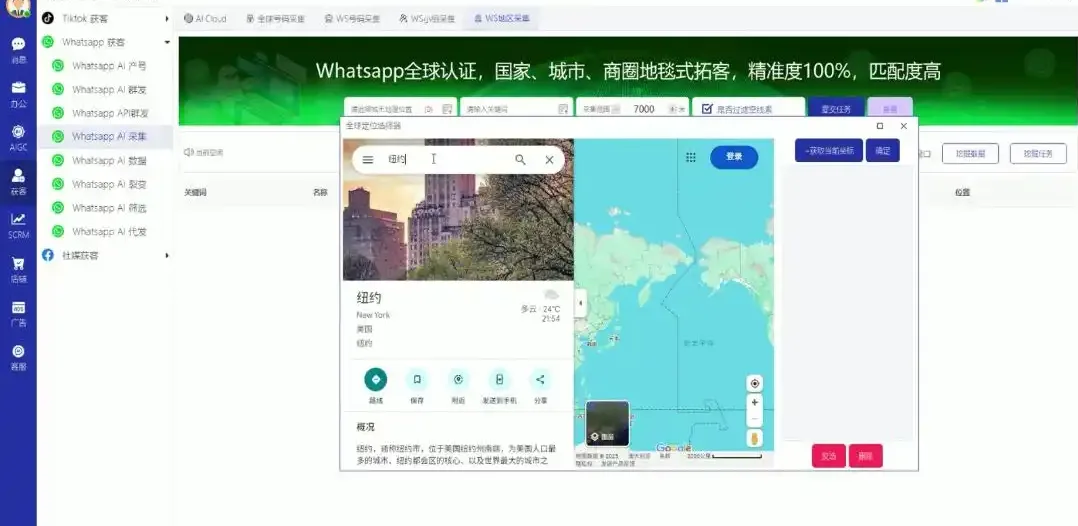Open the 广告 ads sidebar icon

click(x=19, y=307)
